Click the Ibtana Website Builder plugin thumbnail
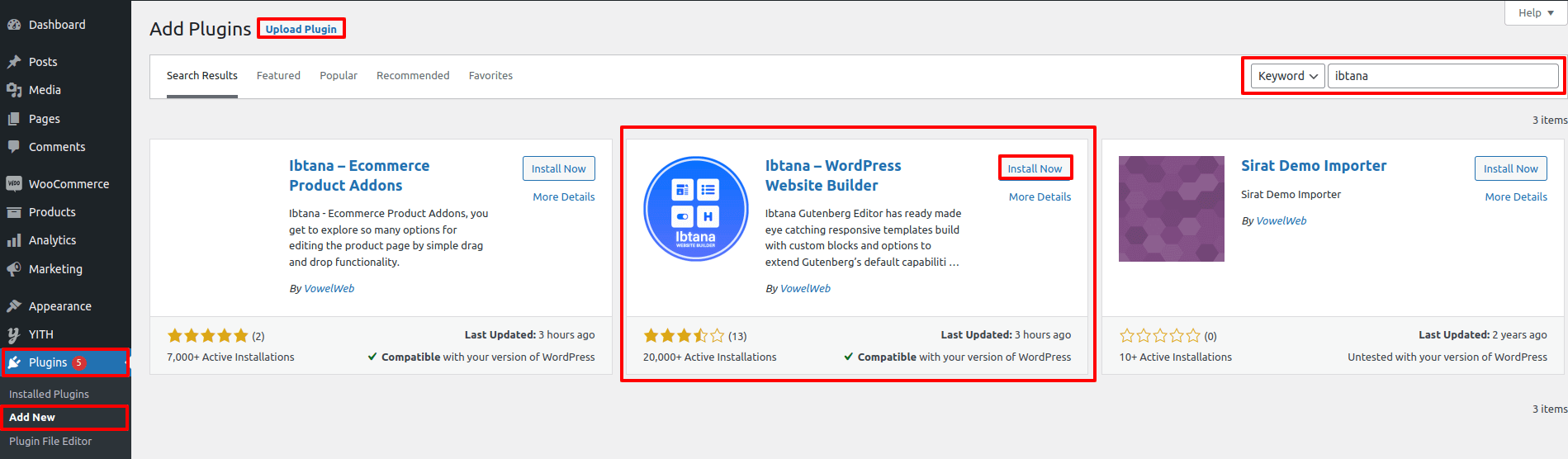The image size is (1568, 459). (x=696, y=209)
